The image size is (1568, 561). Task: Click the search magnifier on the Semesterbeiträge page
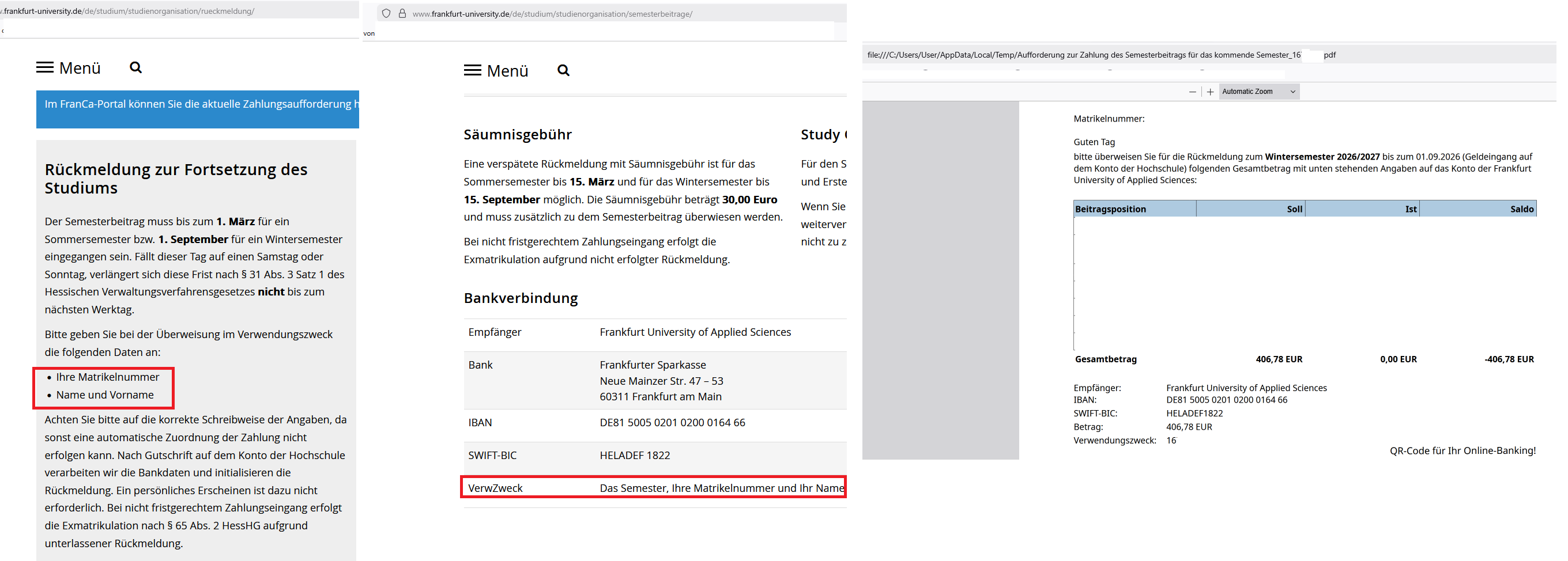(564, 71)
